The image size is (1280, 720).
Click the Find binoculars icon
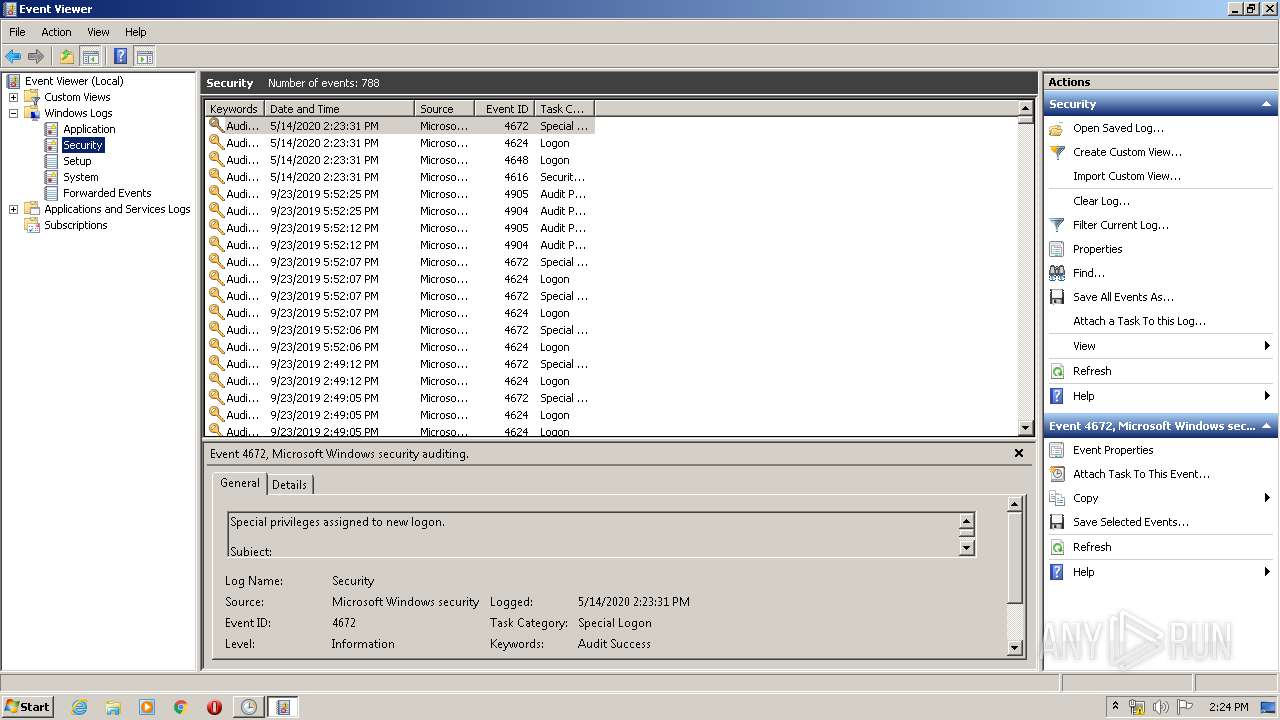tap(1057, 273)
